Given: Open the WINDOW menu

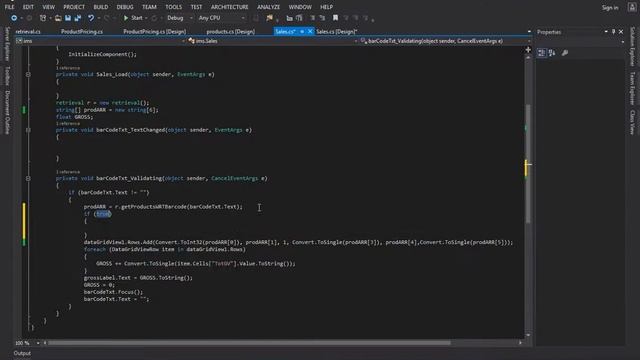Looking at the screenshot, I should [300, 7].
